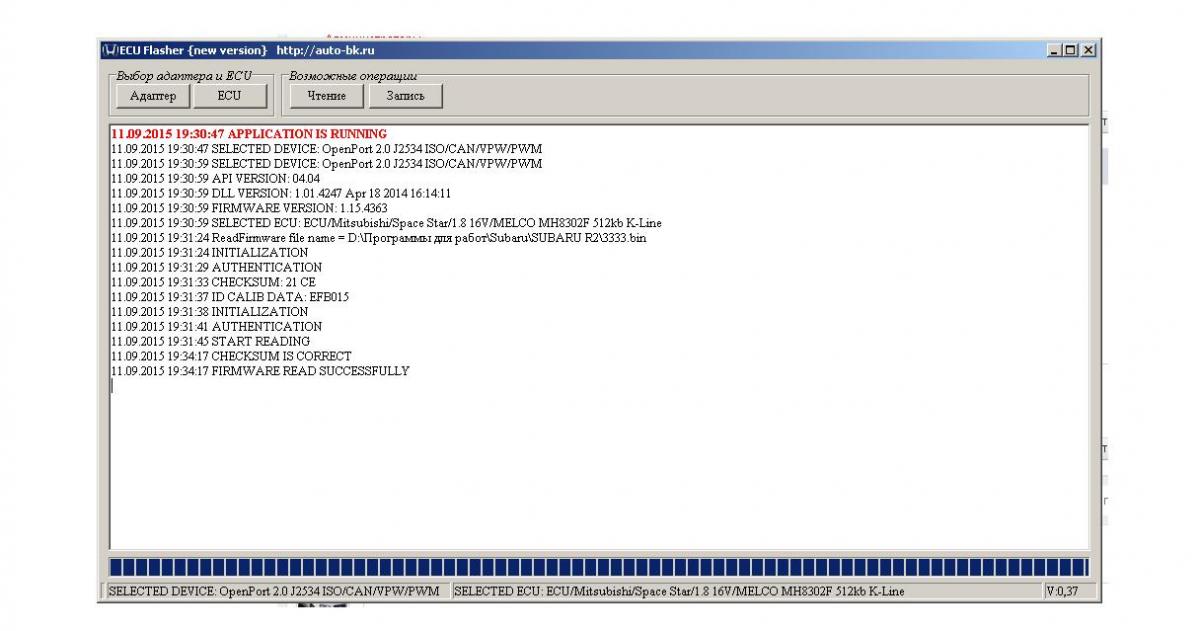Image resolution: width=1200 pixels, height=631 pixels.
Task: Click the START READING log line
Action: 210,341
